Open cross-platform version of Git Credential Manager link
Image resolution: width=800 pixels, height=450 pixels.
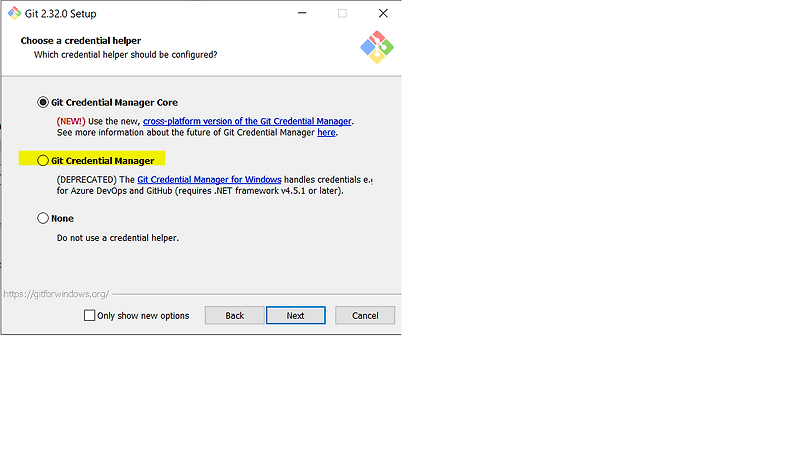point(247,121)
